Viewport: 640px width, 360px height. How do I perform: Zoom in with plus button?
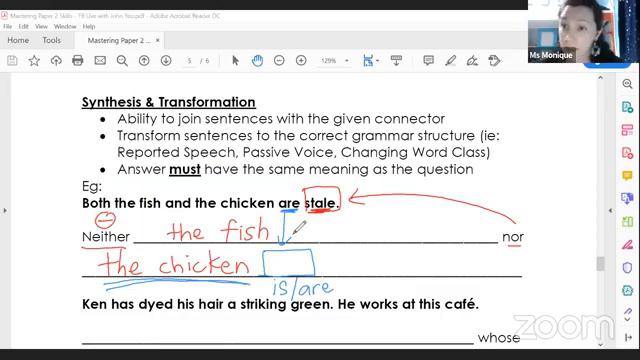[x=301, y=61]
